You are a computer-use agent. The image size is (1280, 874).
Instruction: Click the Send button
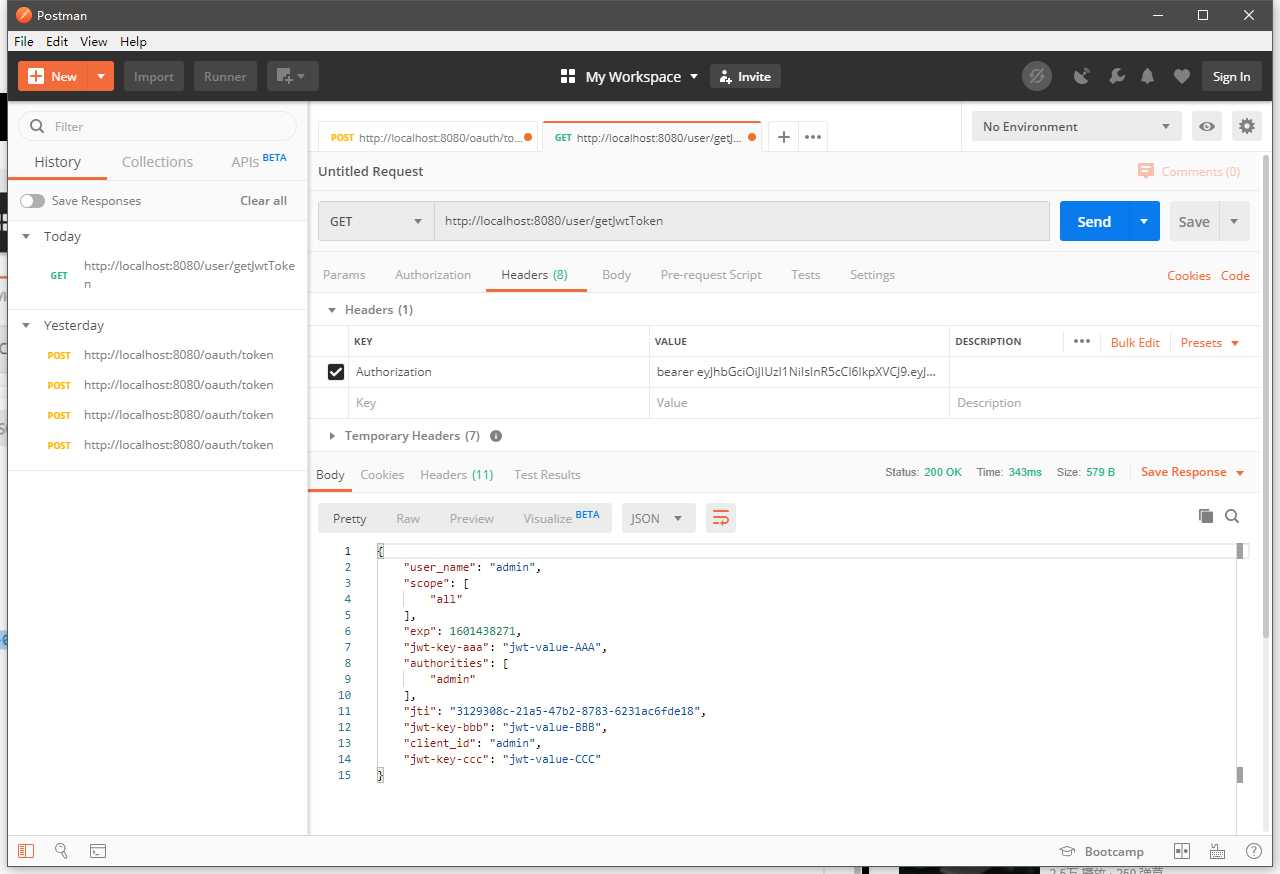click(x=1094, y=221)
